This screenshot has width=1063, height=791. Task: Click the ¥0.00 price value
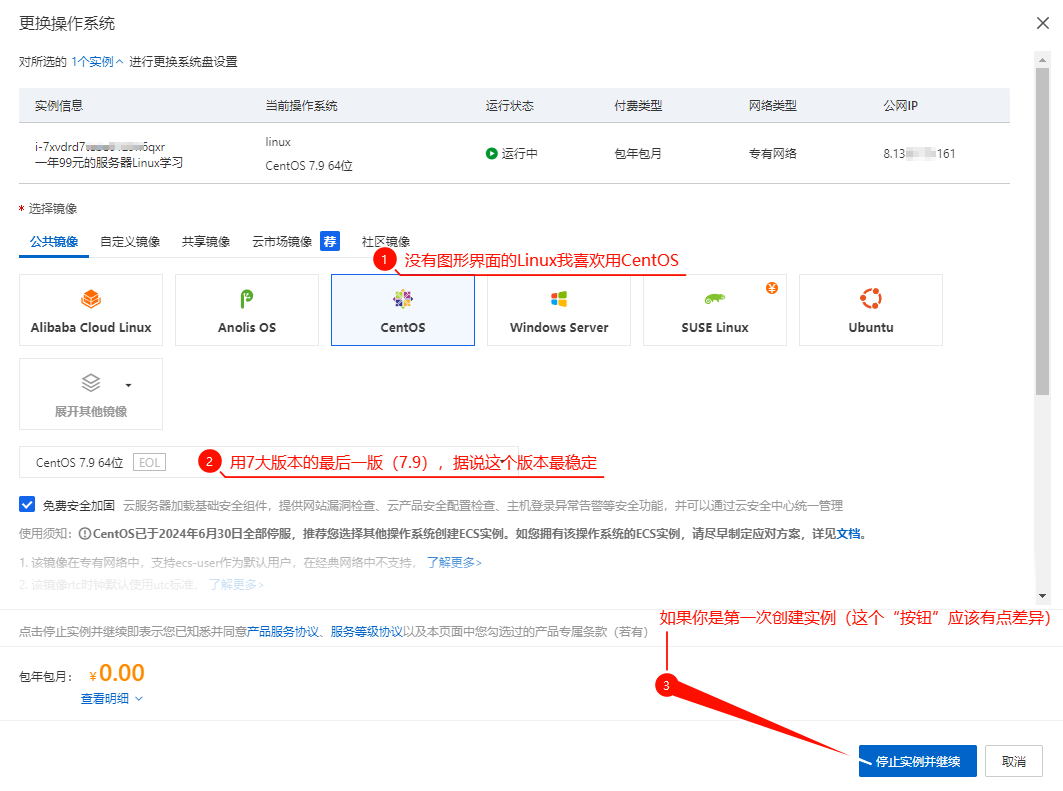point(117,673)
